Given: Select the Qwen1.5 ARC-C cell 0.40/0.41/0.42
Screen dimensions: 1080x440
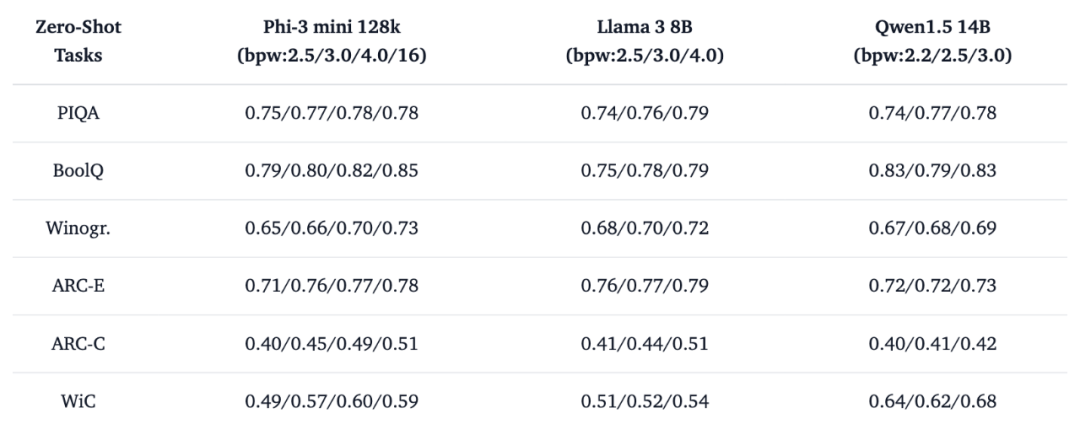Looking at the screenshot, I should coord(933,344).
